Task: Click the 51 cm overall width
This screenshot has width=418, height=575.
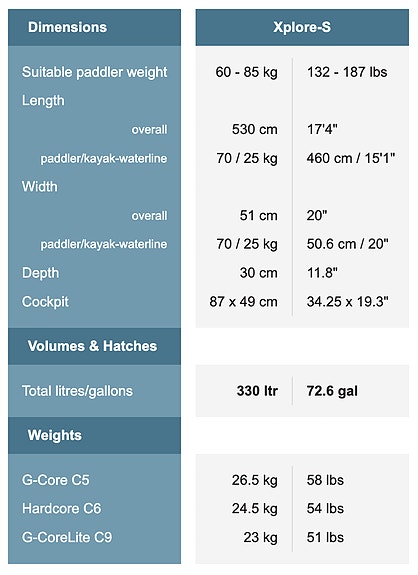Action: click(258, 216)
